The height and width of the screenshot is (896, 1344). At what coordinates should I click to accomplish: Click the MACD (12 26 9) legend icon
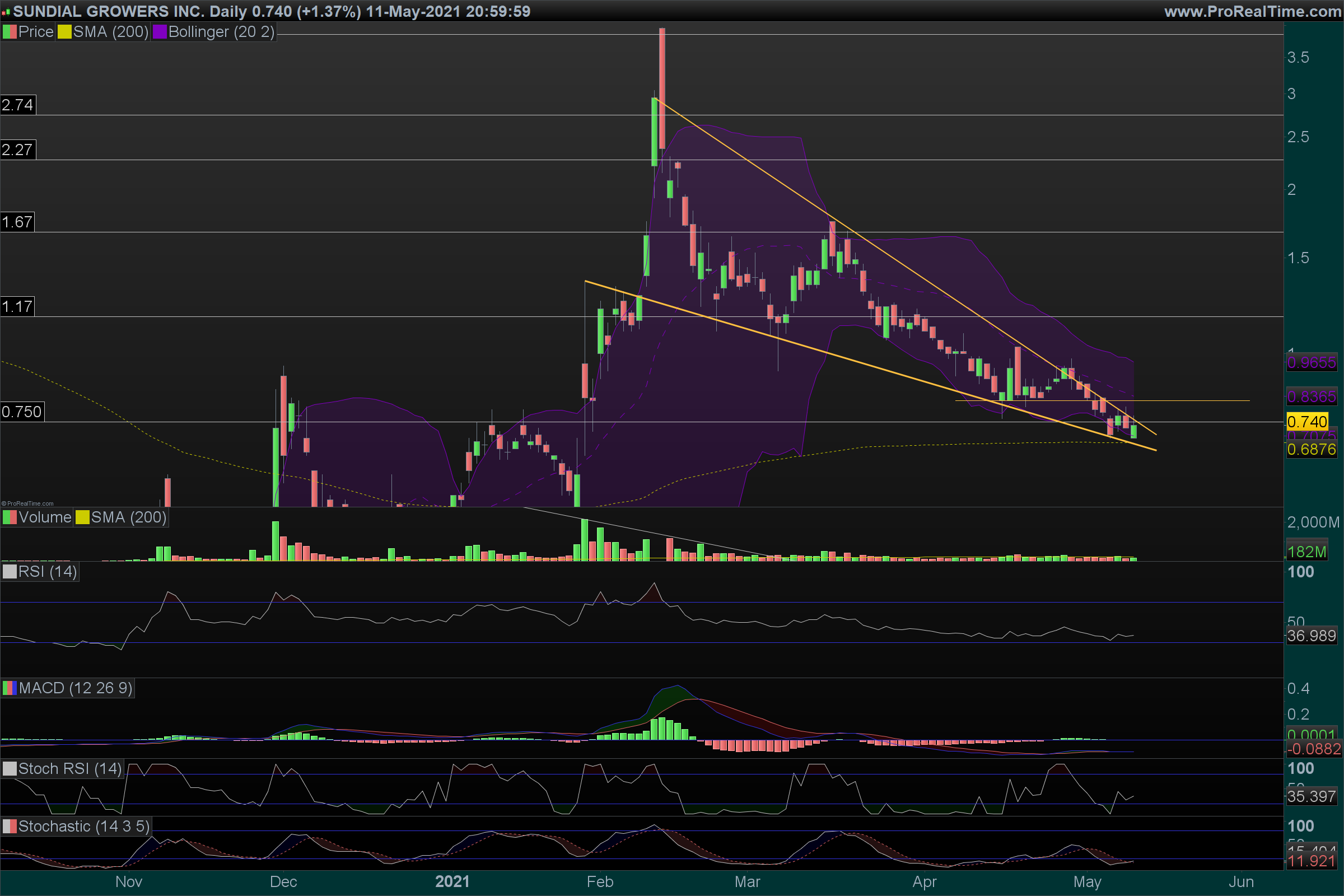[x=9, y=688]
